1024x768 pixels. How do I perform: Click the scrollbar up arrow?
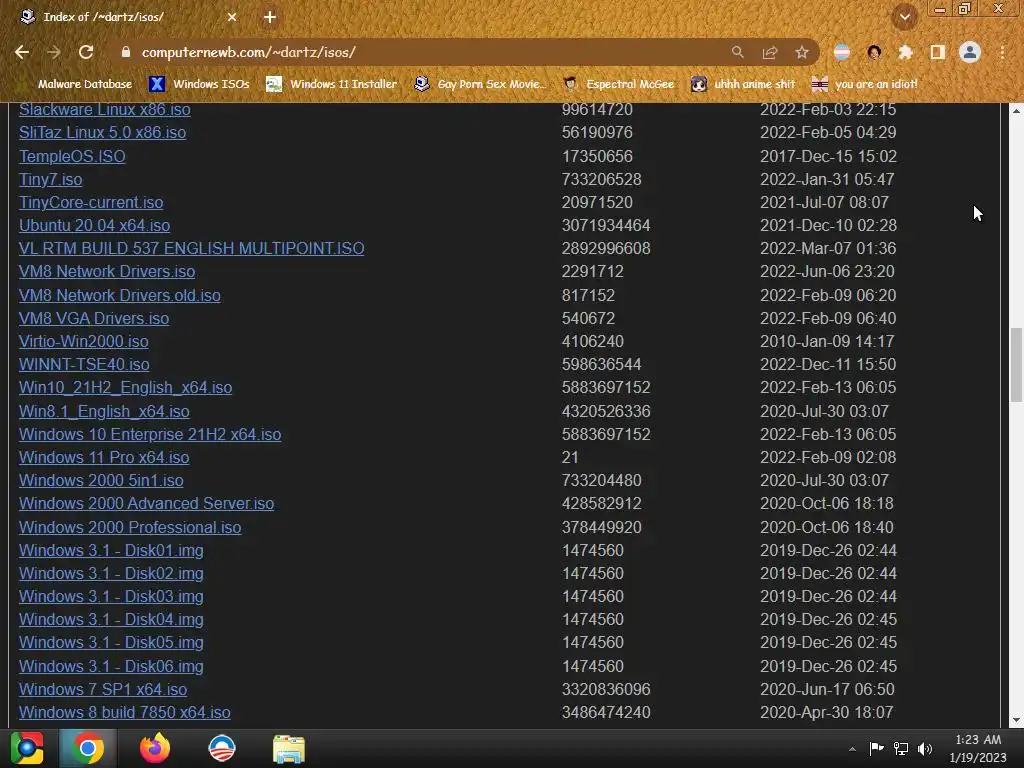tap(1016, 111)
